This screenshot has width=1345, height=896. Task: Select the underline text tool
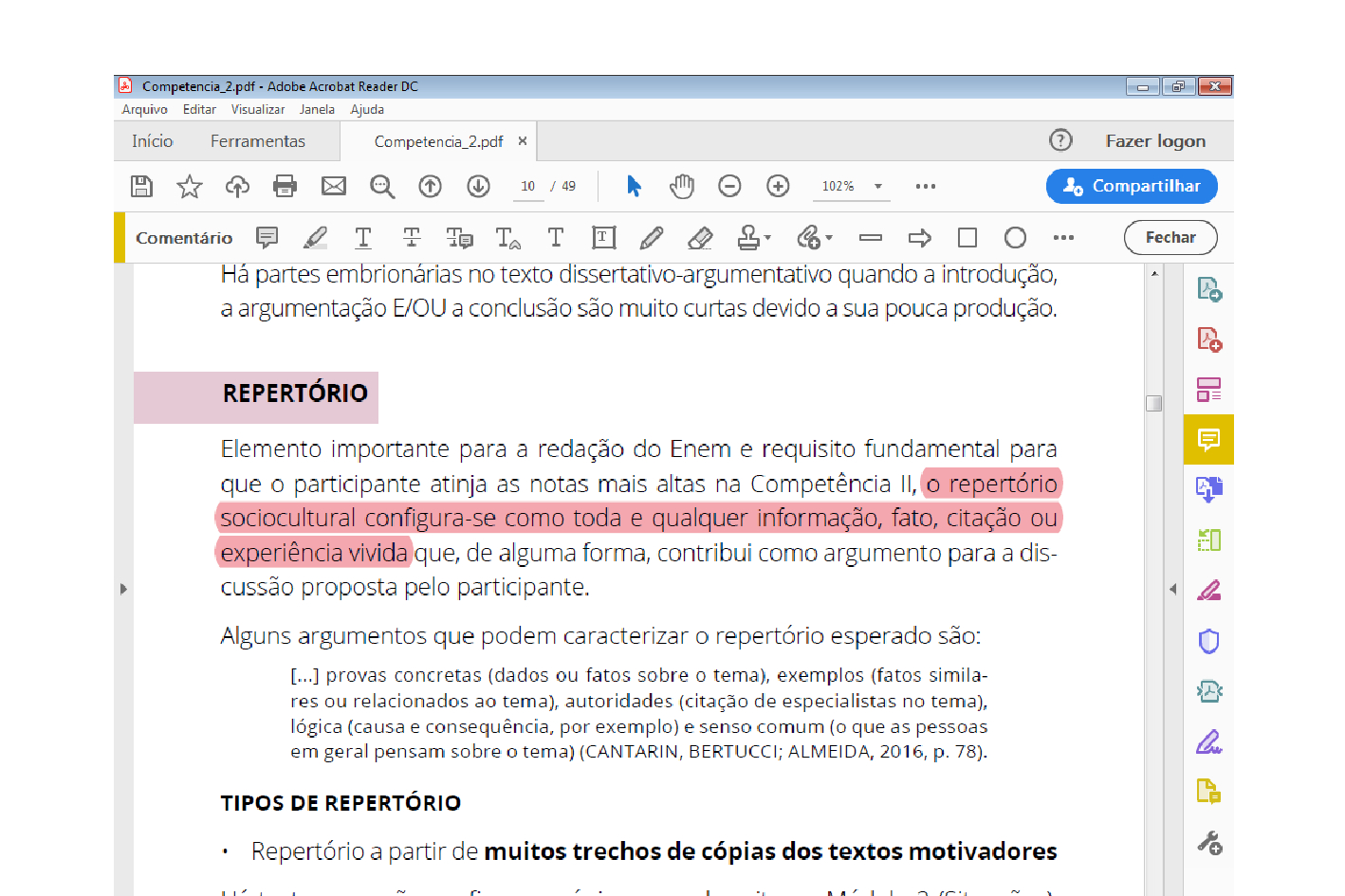363,237
